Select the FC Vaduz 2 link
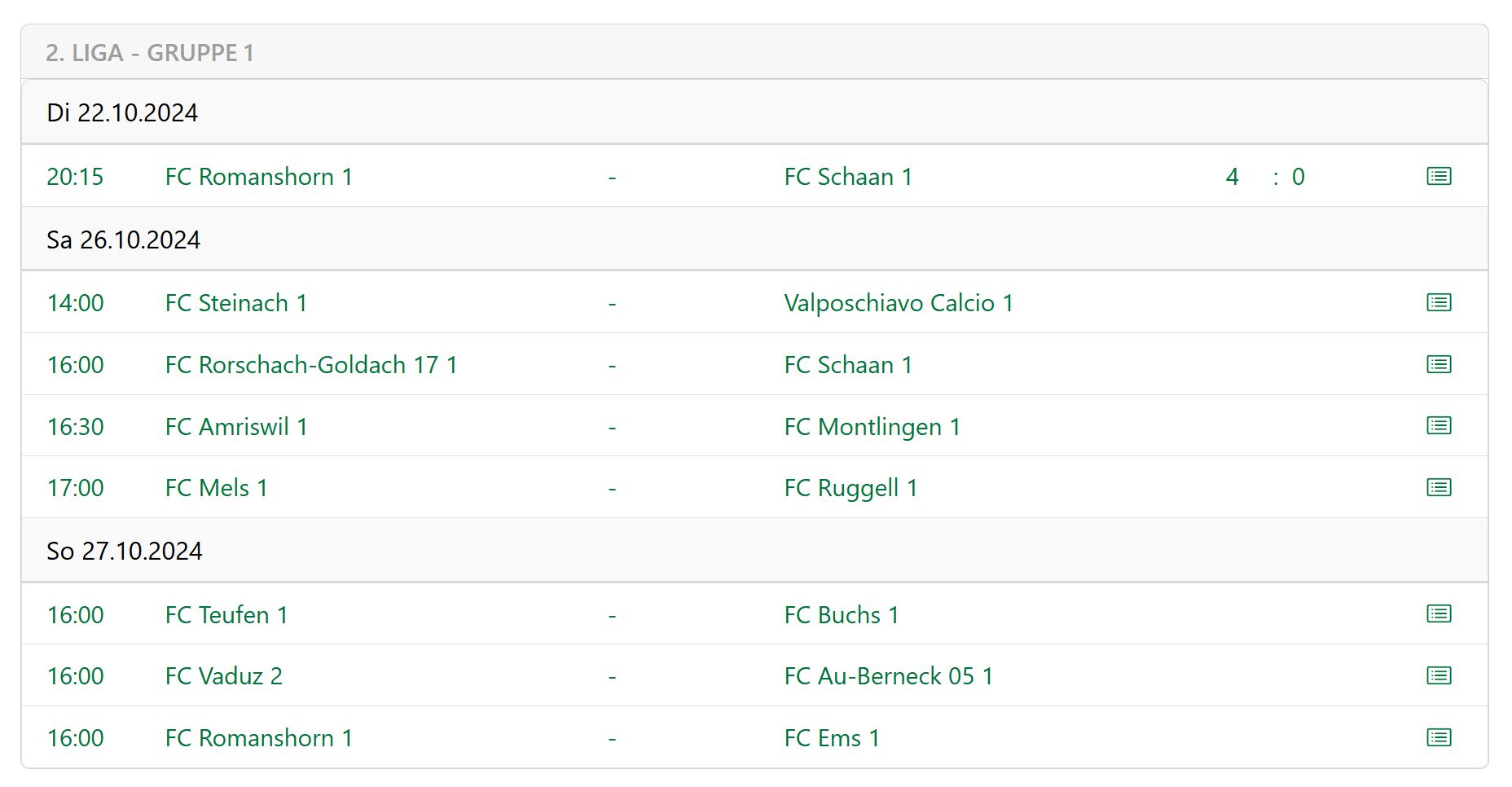Screen dimensions: 1512x787 224,676
